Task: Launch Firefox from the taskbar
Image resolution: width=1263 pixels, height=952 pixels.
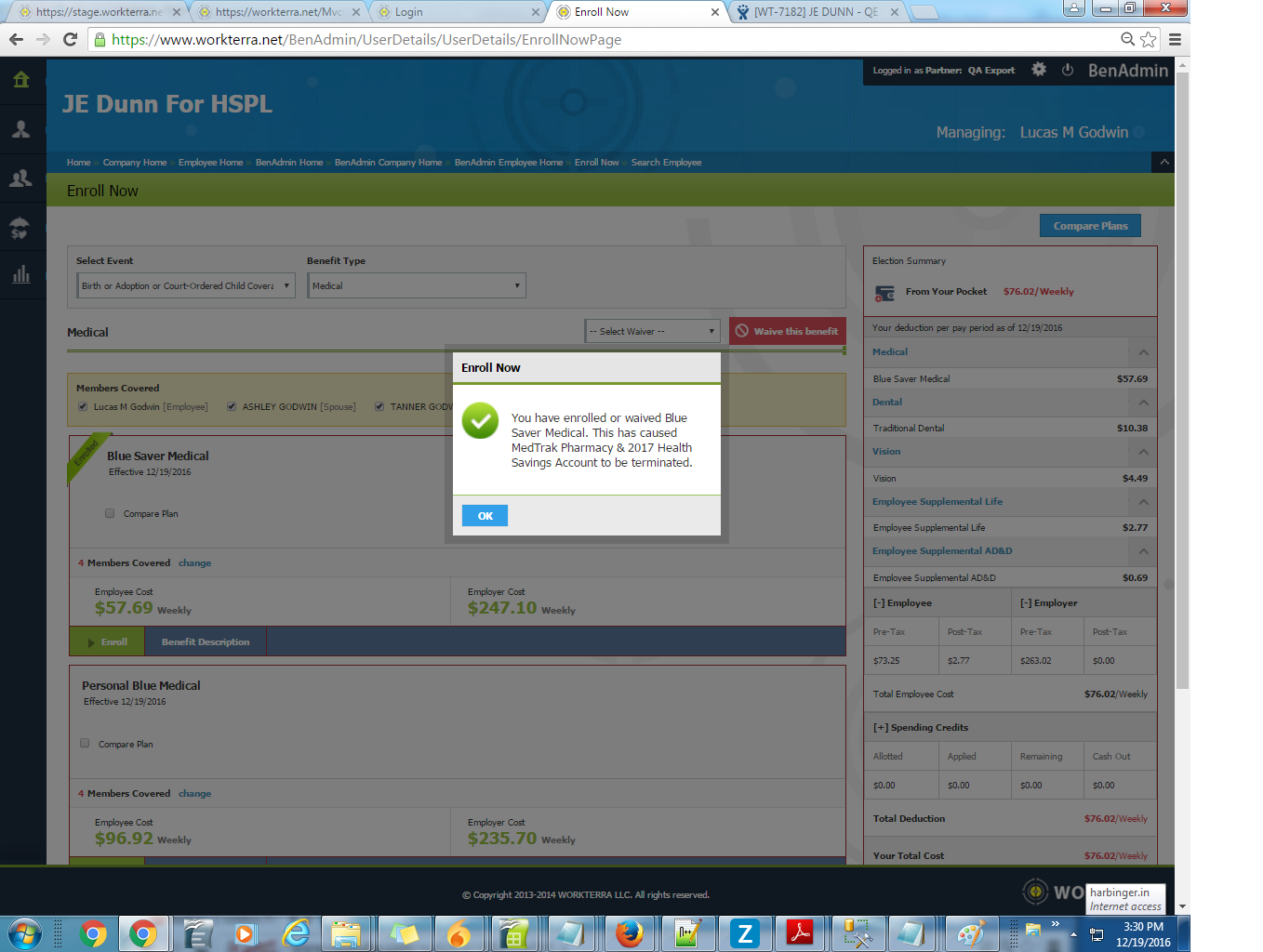Action: coord(629,932)
